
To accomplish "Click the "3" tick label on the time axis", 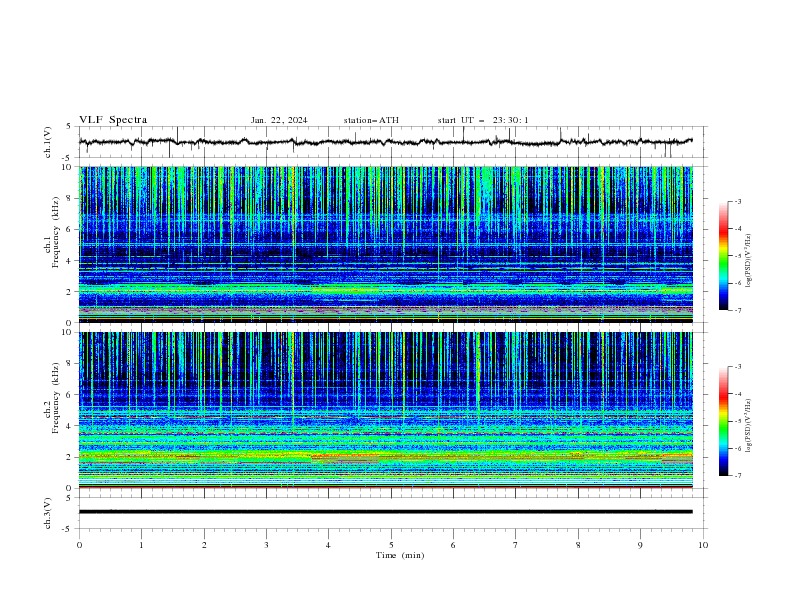I will [x=266, y=545].
